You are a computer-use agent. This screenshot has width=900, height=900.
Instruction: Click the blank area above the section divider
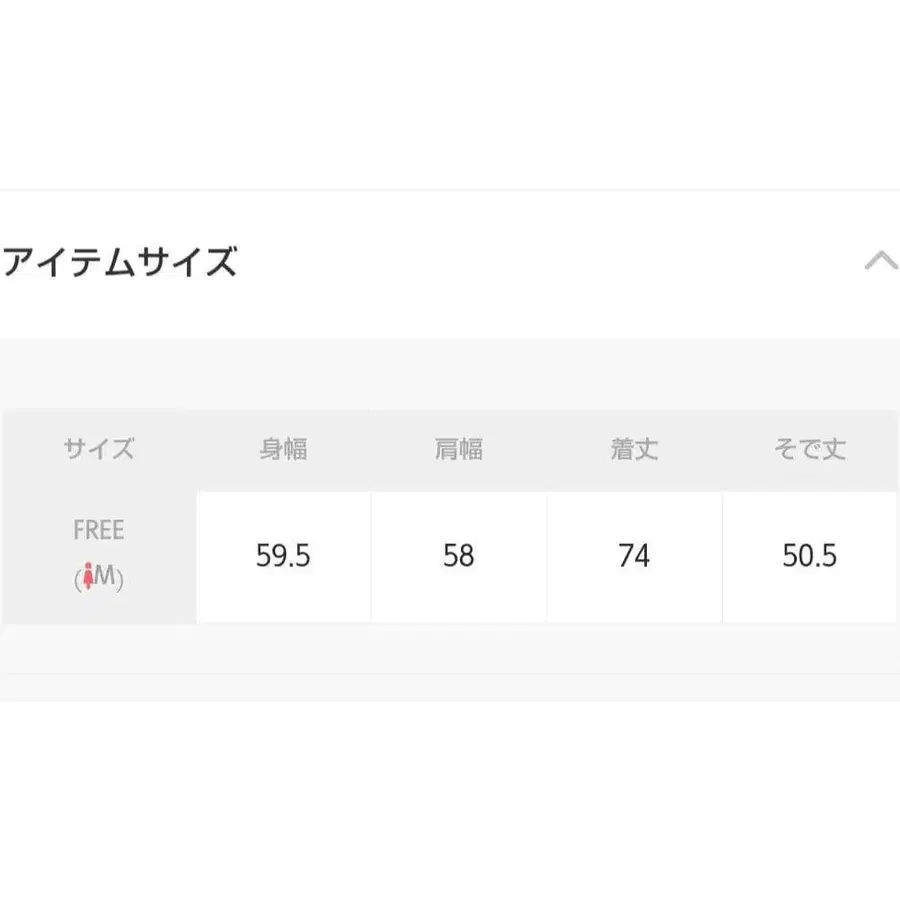tap(450, 94)
